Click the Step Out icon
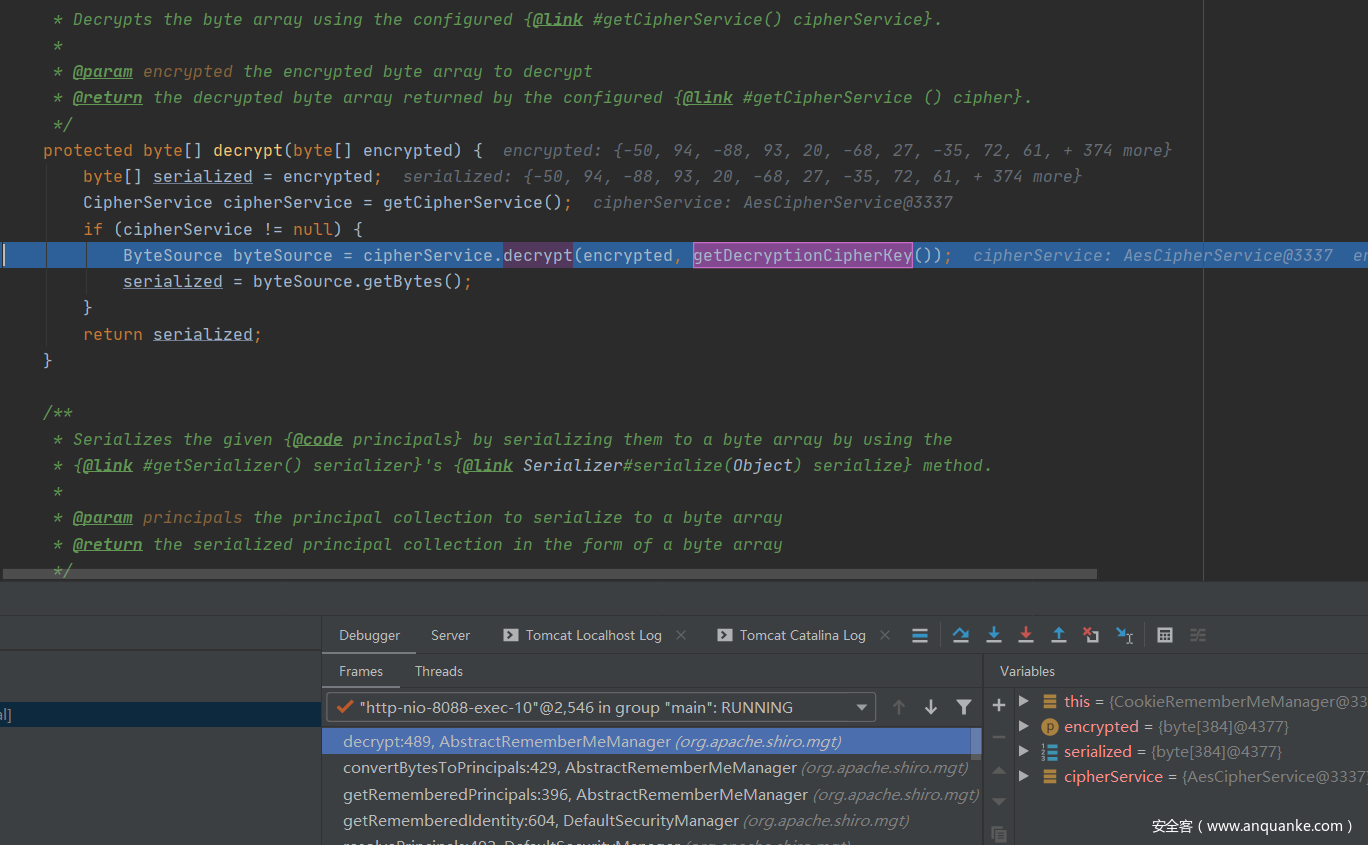 [1059, 635]
